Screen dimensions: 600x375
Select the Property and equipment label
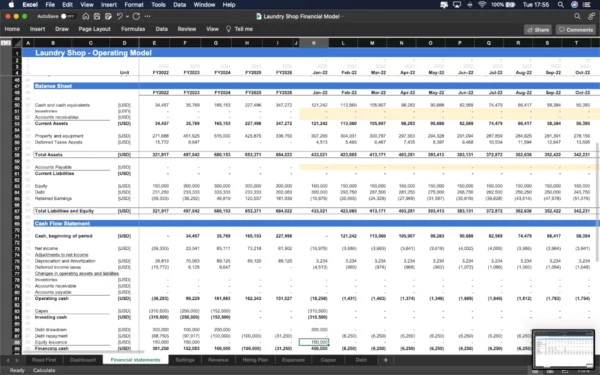point(59,136)
